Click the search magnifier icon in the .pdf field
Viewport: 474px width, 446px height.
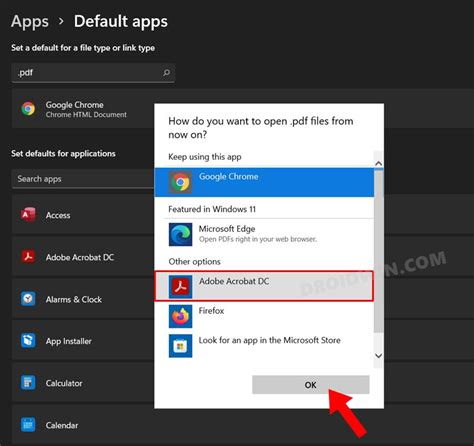(x=166, y=72)
